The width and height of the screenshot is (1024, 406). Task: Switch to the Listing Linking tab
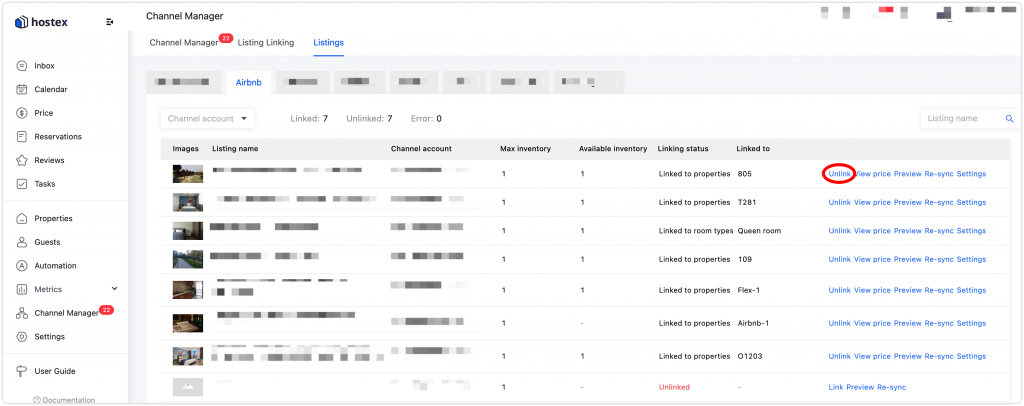pyautogui.click(x=266, y=42)
